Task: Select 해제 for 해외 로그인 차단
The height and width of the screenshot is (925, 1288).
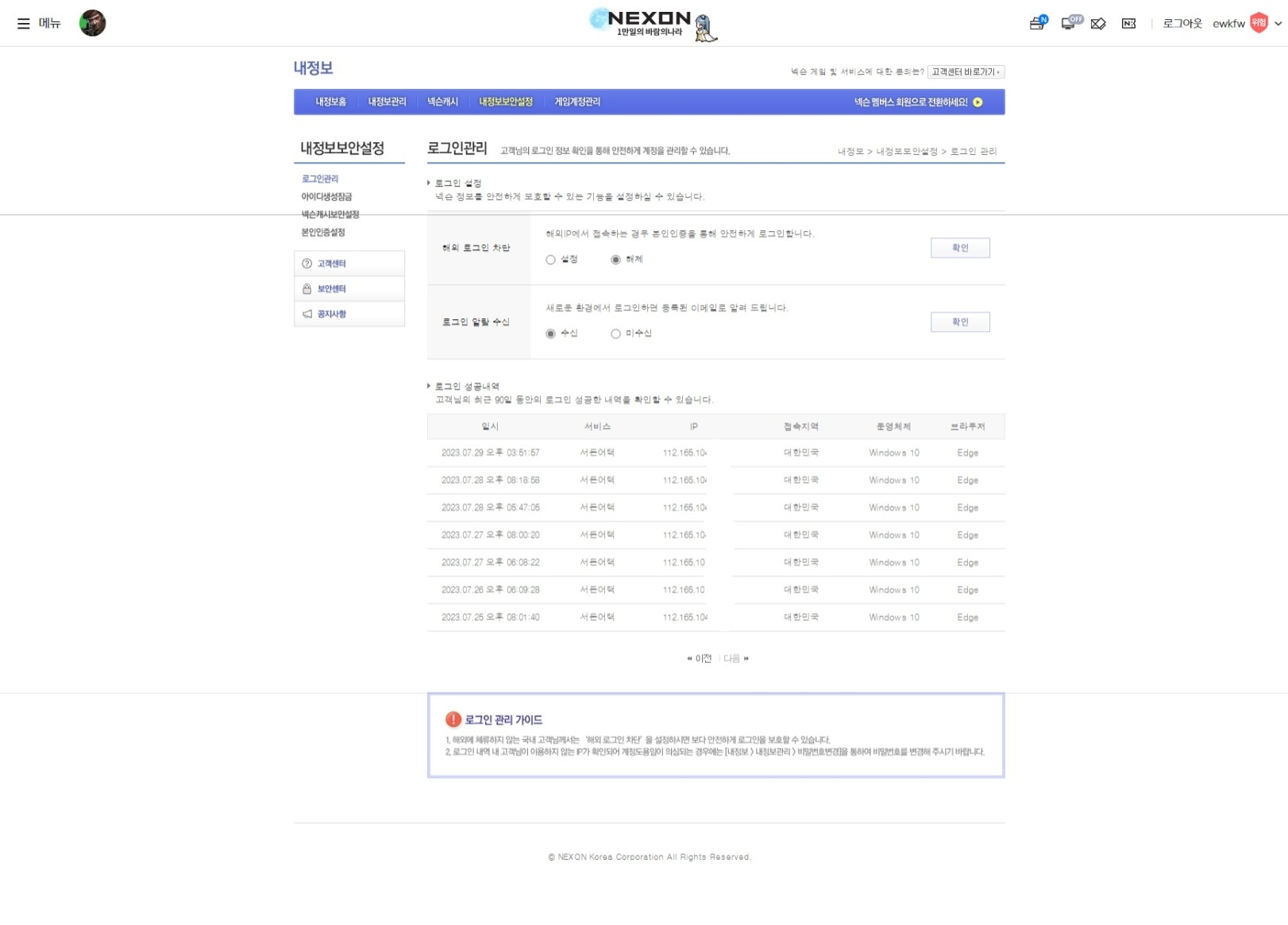Action: click(615, 260)
